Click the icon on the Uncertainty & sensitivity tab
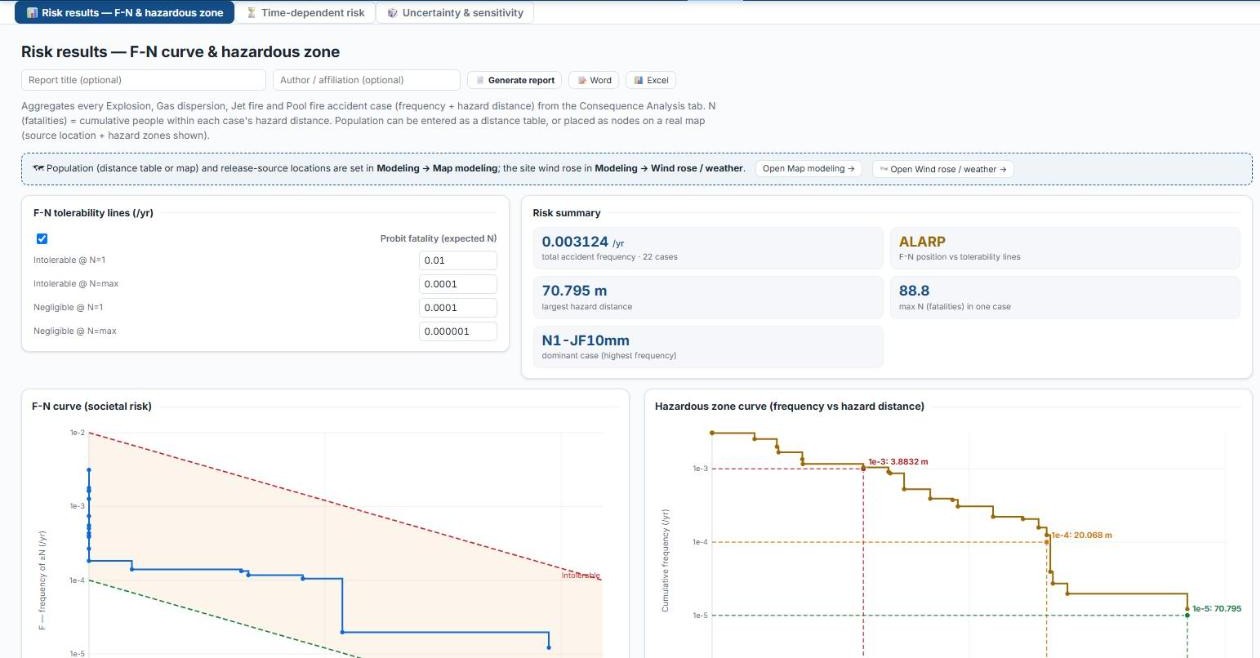 (x=392, y=13)
